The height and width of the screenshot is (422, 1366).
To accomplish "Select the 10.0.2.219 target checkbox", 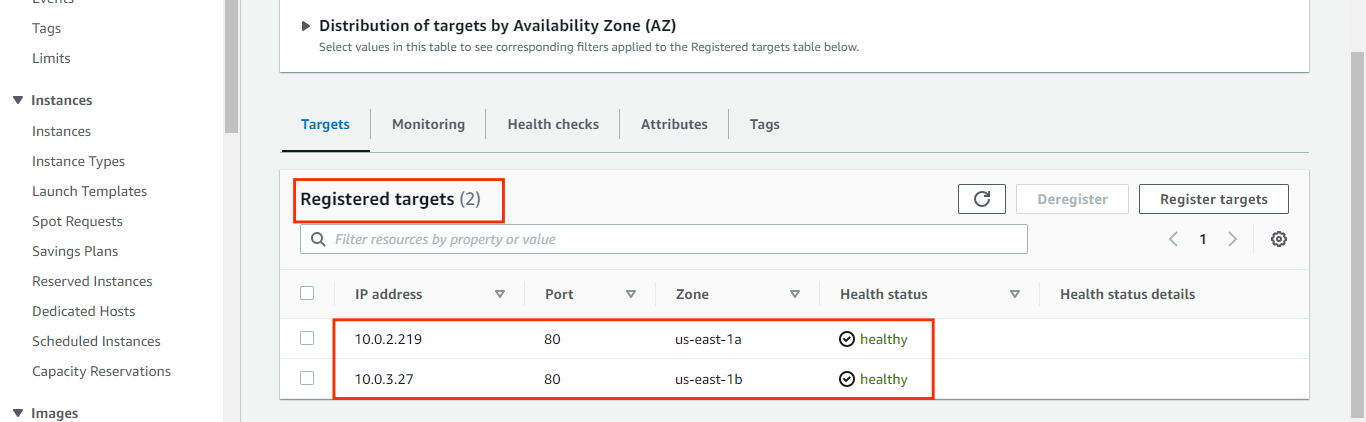I will [x=307, y=338].
